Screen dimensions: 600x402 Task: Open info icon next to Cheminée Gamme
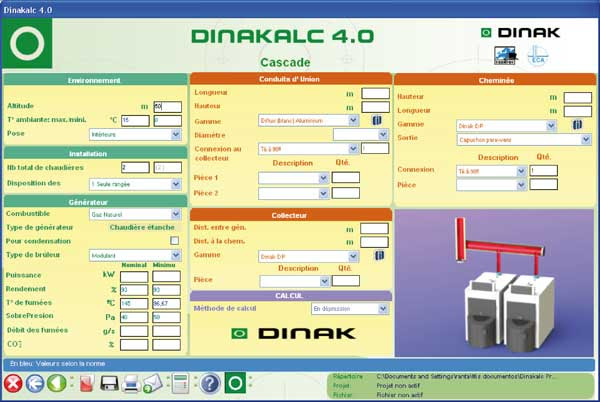pyautogui.click(x=577, y=125)
